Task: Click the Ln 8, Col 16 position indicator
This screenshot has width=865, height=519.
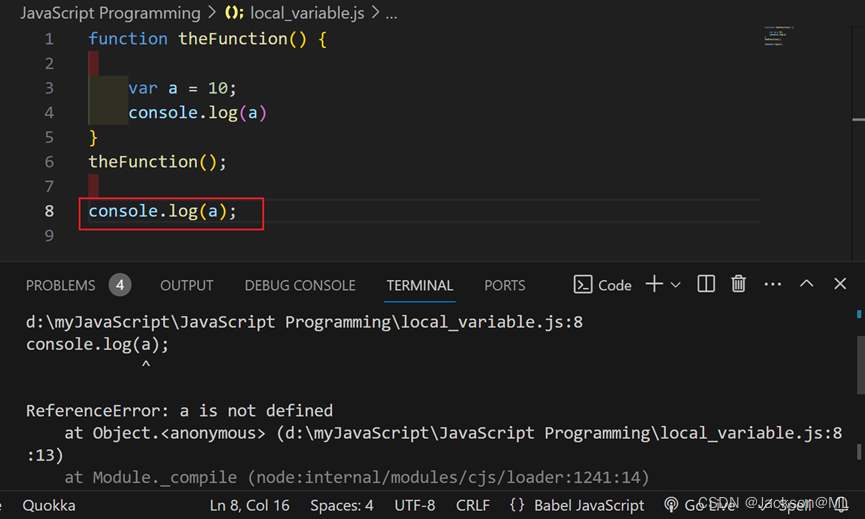Action: (x=249, y=505)
